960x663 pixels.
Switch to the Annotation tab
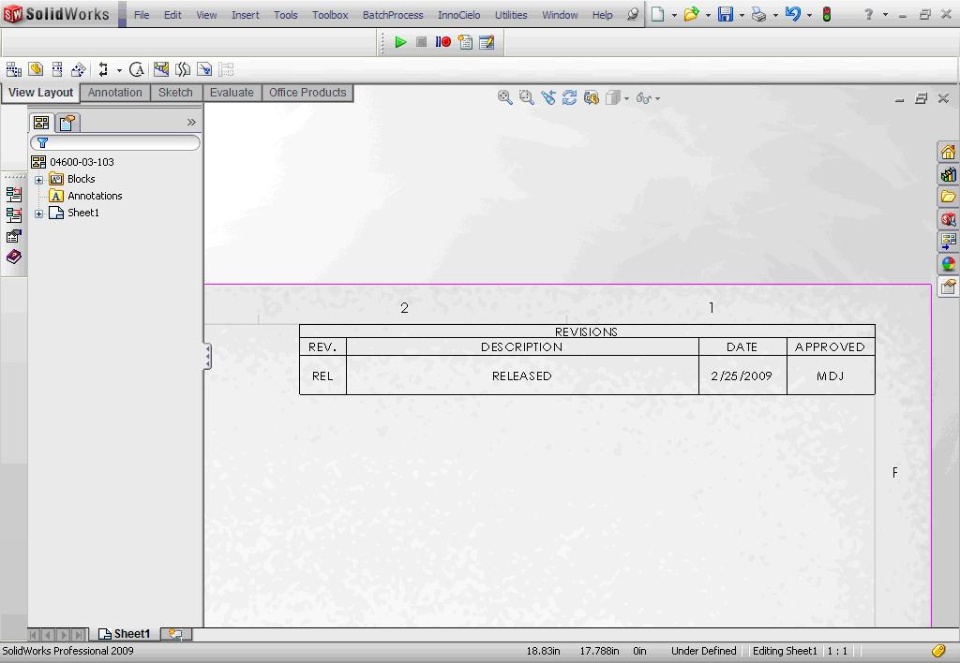pos(114,92)
